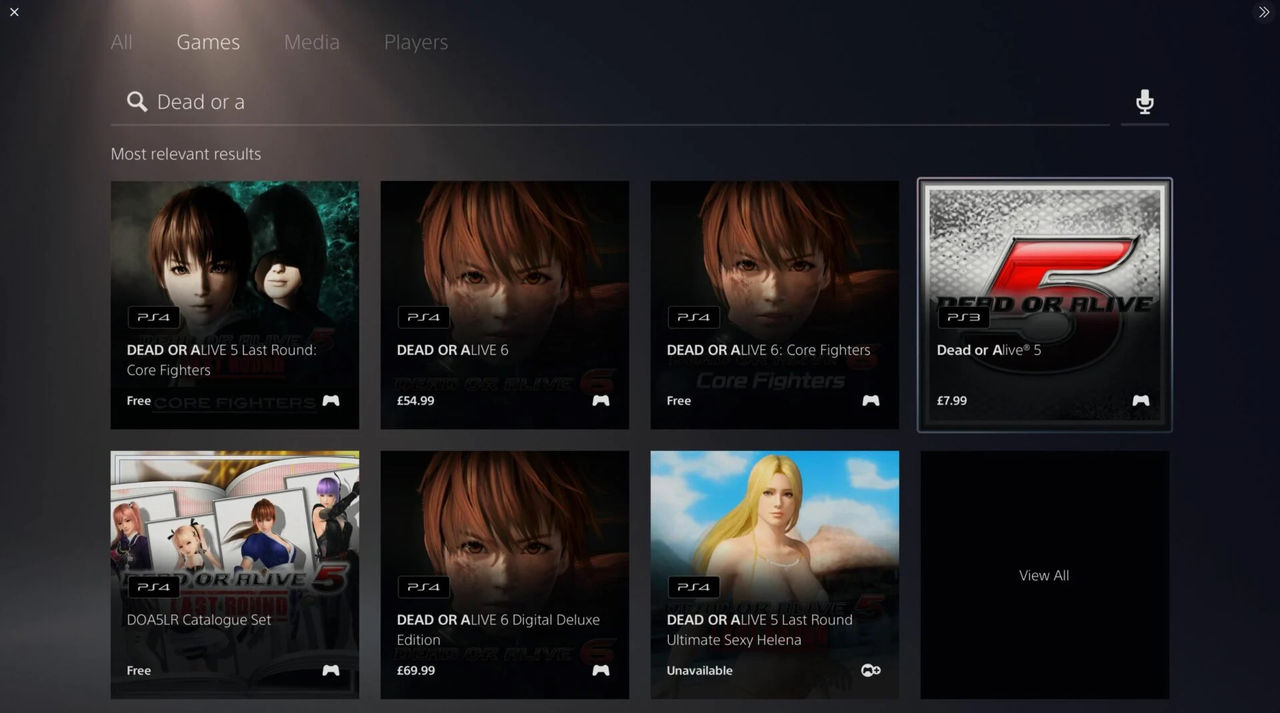Image resolution: width=1280 pixels, height=713 pixels.
Task: Click the search magnifier icon
Action: (x=135, y=100)
